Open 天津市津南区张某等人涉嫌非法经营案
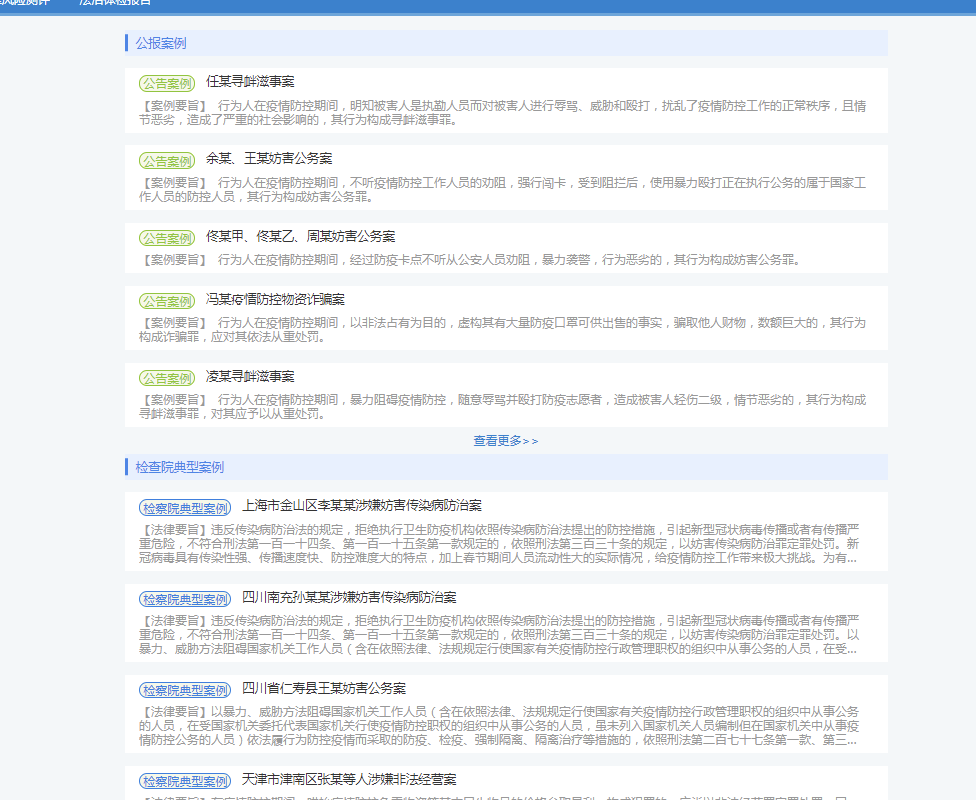The width and height of the screenshot is (976, 800). pyautogui.click(x=349, y=779)
